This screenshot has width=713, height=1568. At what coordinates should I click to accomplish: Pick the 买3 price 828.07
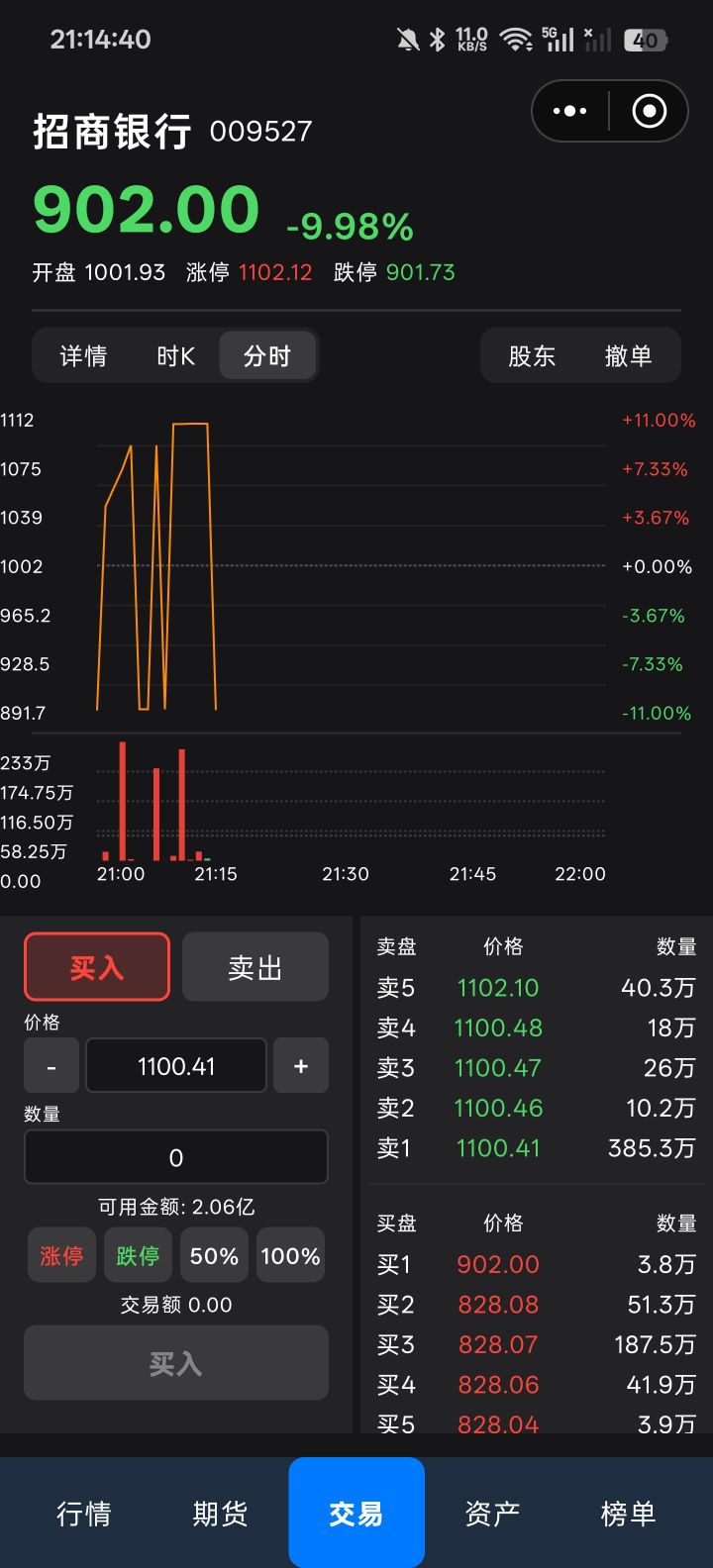[x=498, y=1344]
